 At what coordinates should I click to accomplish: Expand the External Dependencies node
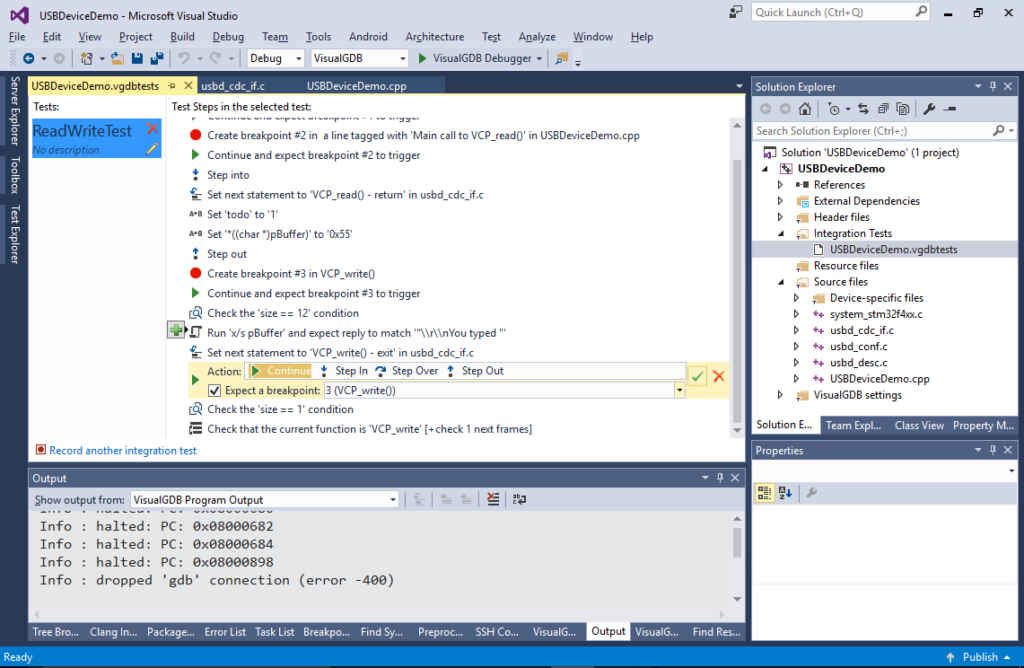[780, 201]
